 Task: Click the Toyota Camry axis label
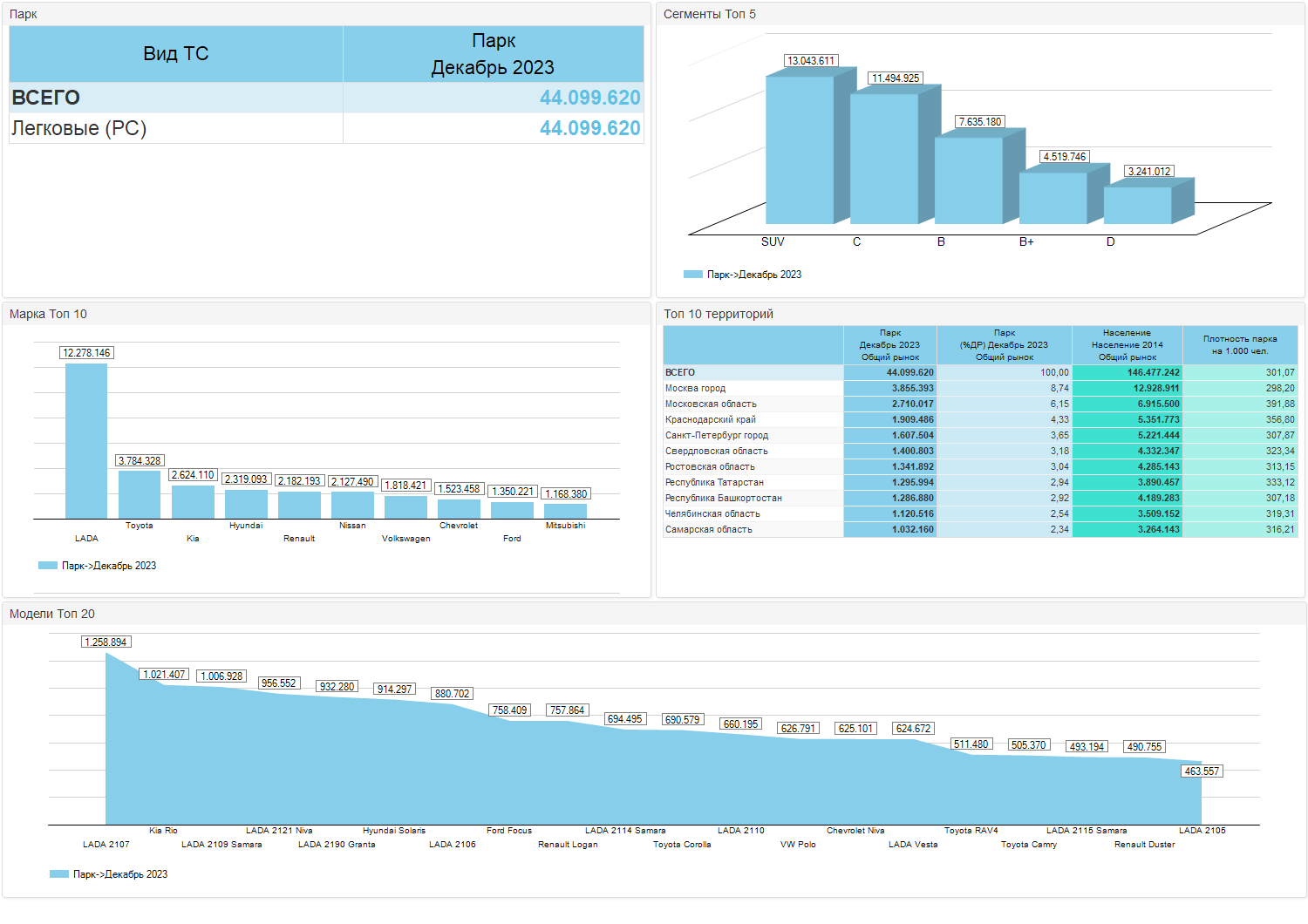pos(1029,845)
